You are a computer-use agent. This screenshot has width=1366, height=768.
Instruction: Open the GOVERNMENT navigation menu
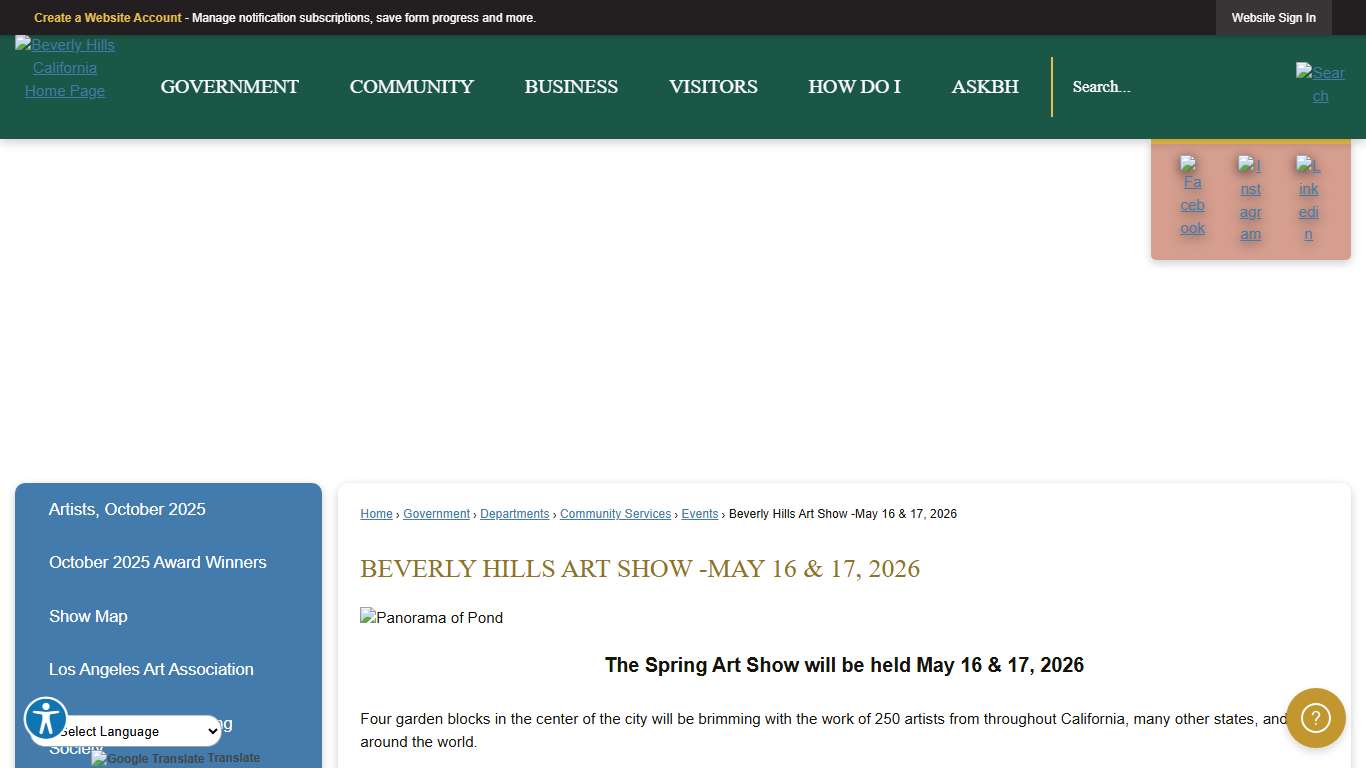point(229,87)
